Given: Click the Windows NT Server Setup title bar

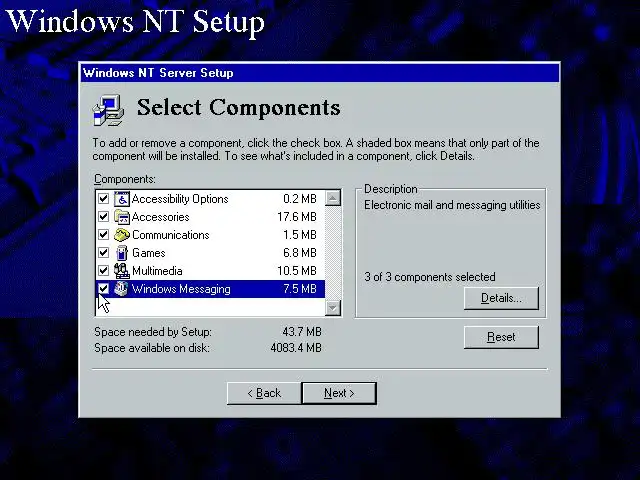Looking at the screenshot, I should 320,73.
